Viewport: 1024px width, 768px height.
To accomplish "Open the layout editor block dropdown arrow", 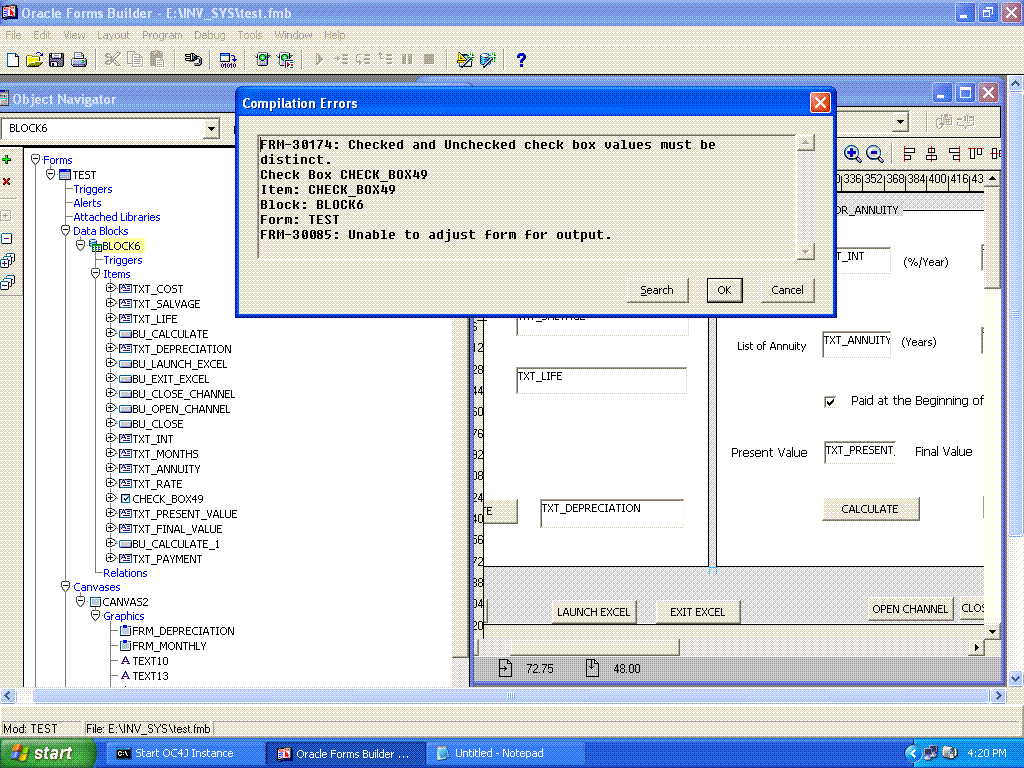I will (901, 122).
